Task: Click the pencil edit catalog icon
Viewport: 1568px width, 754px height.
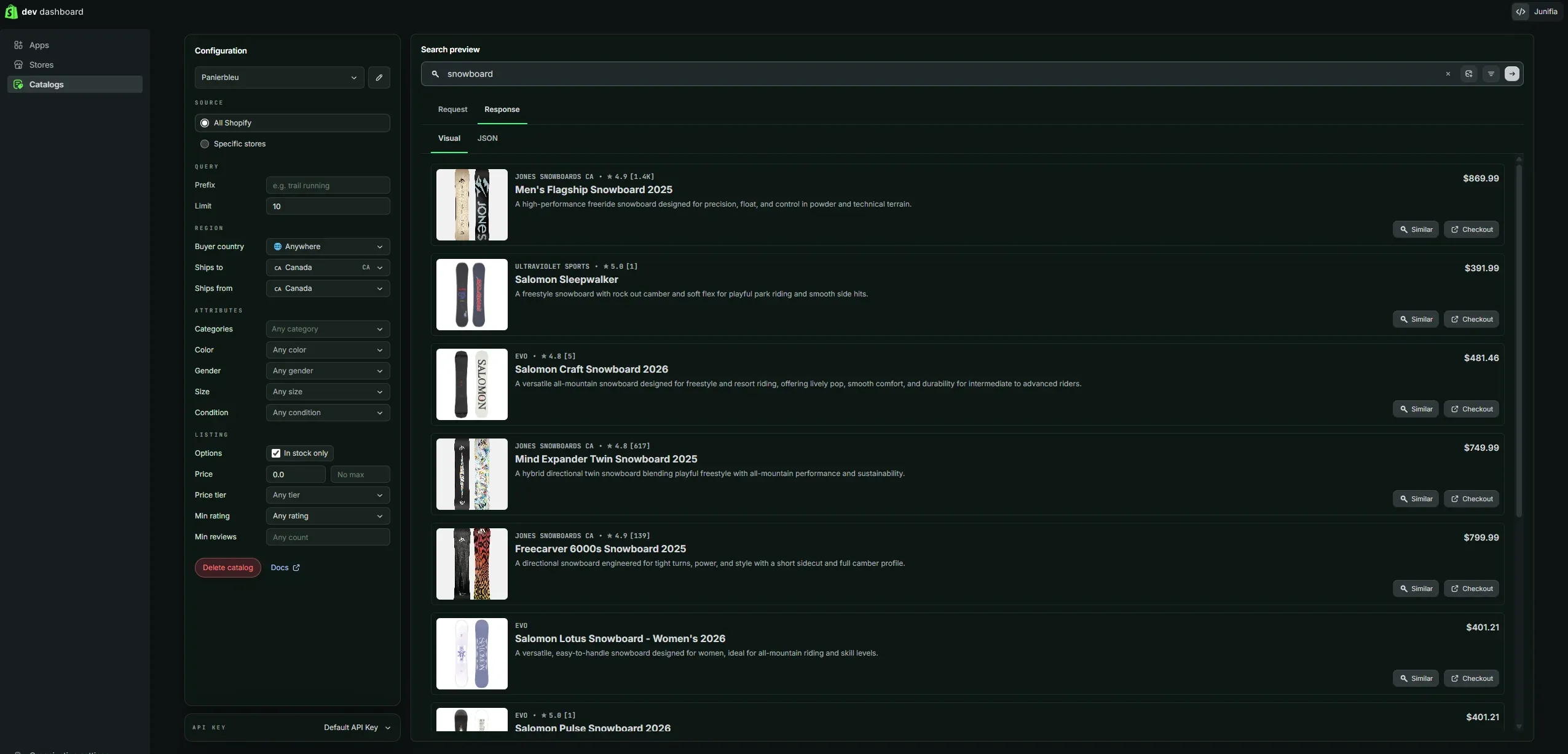Action: tap(379, 77)
